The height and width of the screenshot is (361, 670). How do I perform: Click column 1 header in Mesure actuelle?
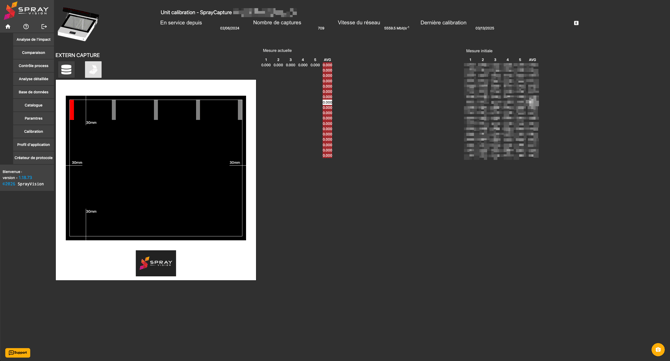266,60
